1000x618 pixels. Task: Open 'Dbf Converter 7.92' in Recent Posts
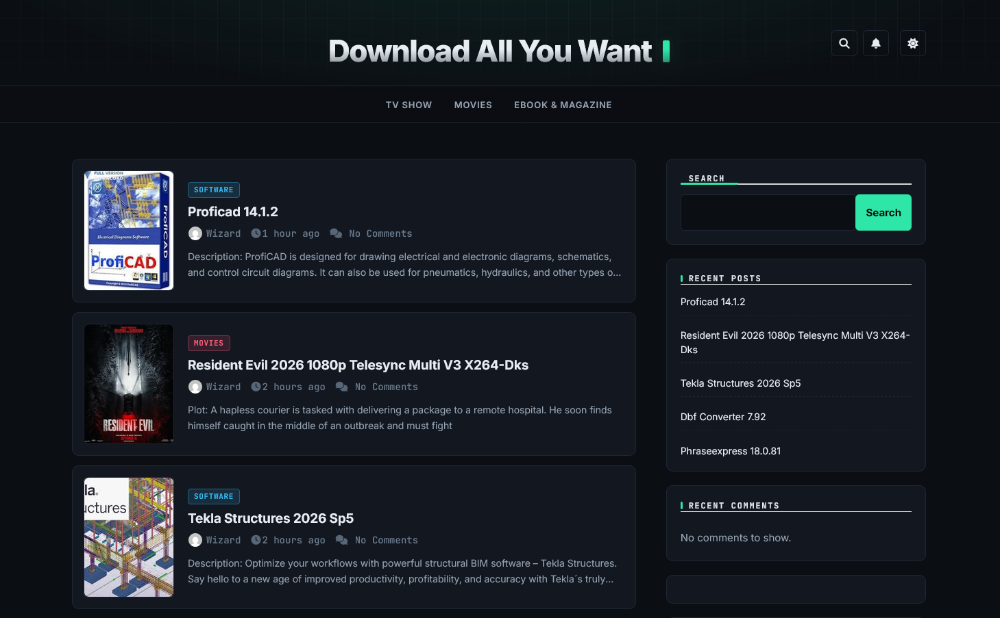(723, 416)
